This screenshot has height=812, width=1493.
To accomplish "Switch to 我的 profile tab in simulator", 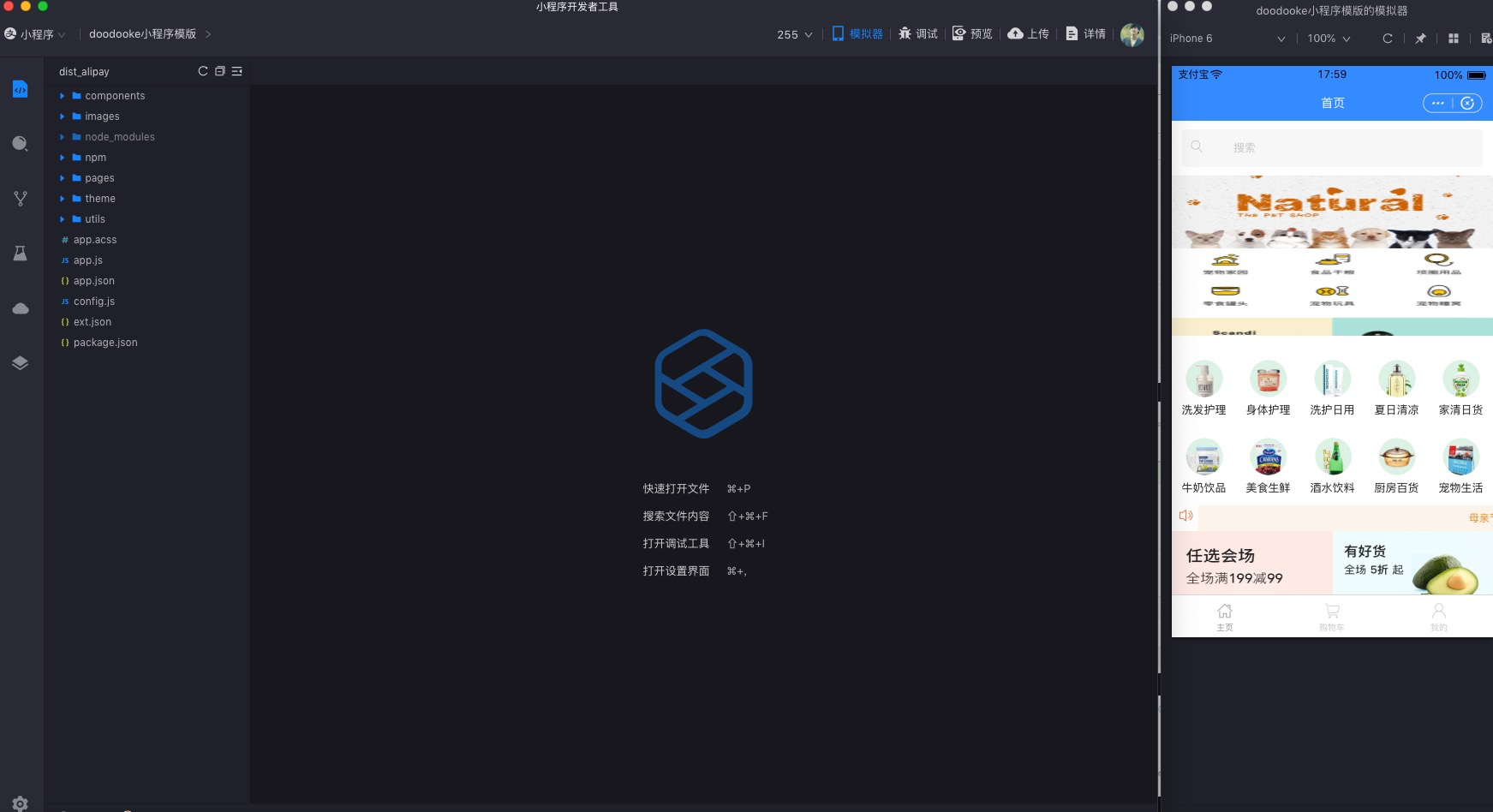I will click(x=1439, y=617).
